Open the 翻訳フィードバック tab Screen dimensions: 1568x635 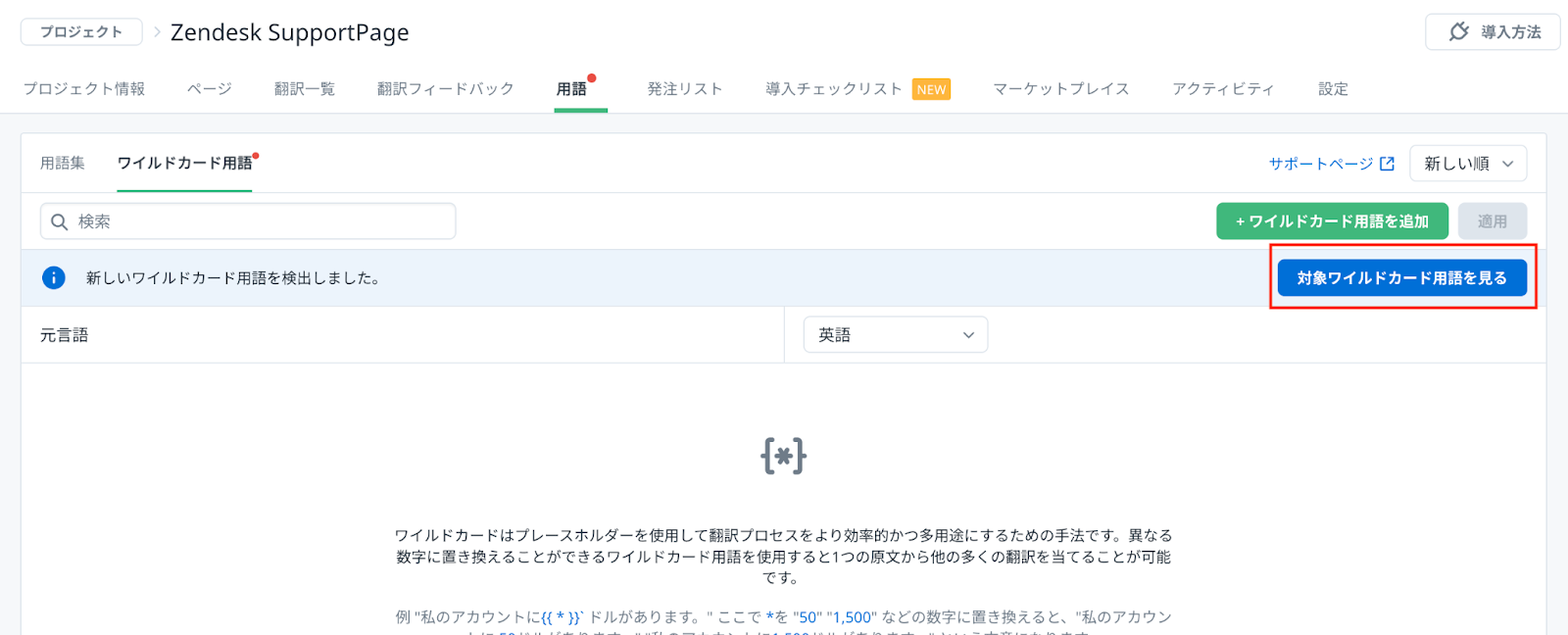[445, 89]
